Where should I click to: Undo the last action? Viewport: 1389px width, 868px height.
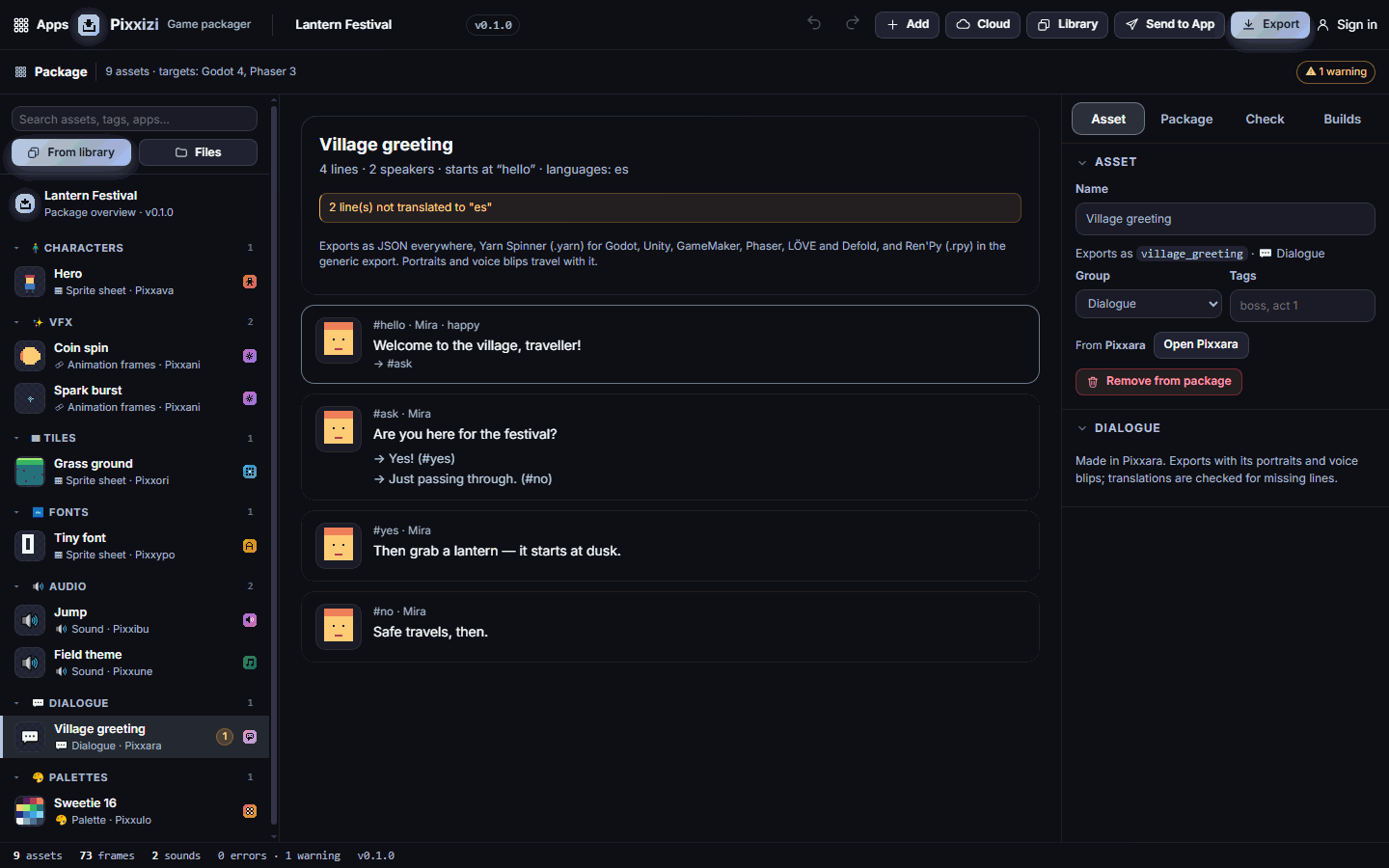pyautogui.click(x=814, y=24)
